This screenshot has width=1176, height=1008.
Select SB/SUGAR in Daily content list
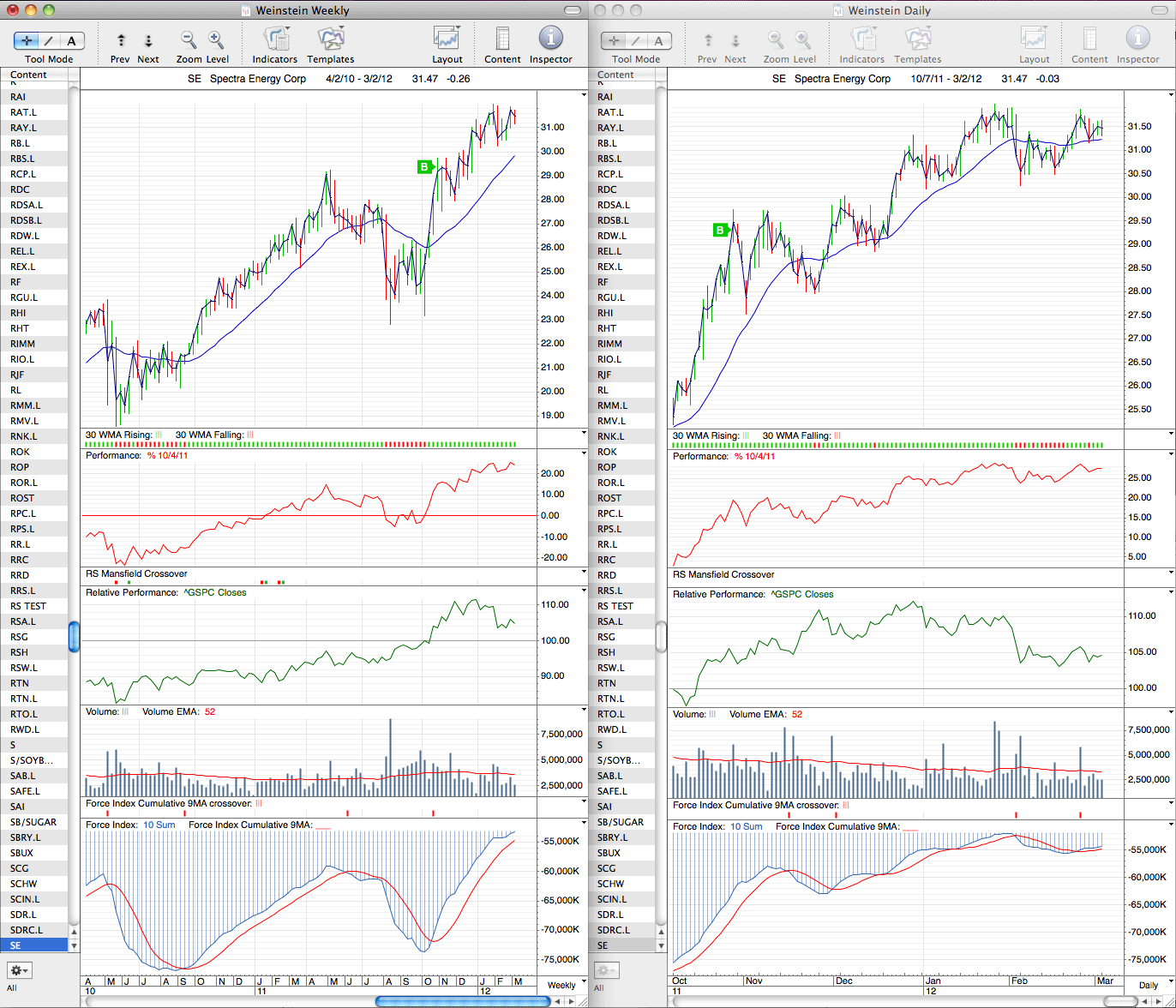(x=621, y=821)
